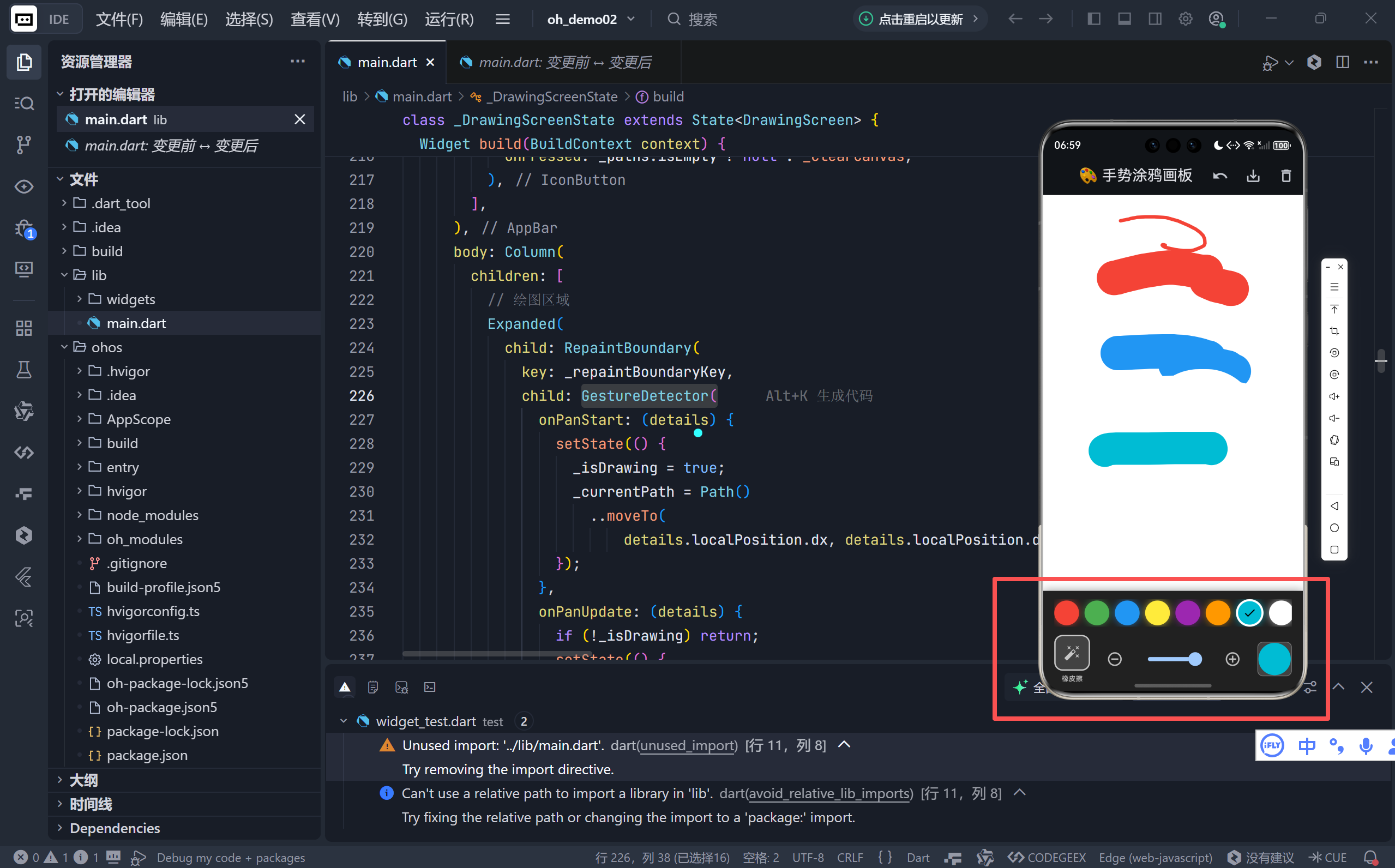Screen dimensions: 1395x868
Task: Expand the widgets folder
Action: click(130, 299)
